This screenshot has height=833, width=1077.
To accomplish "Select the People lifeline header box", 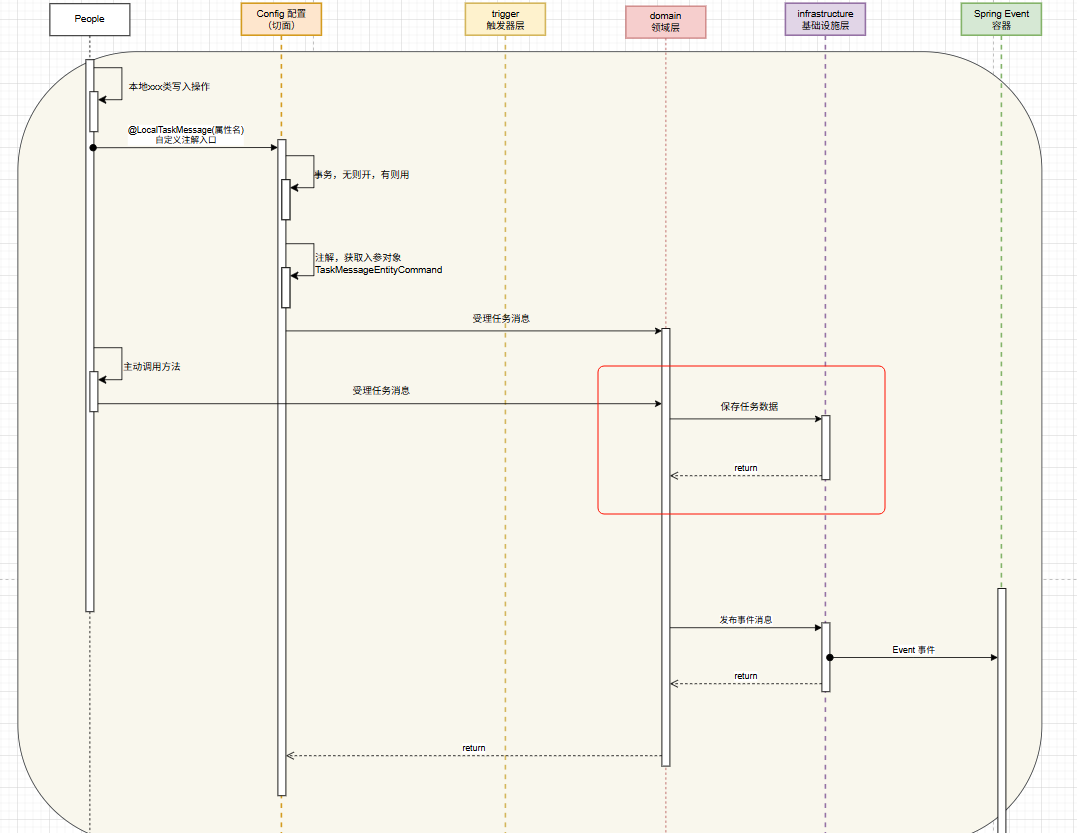I will [x=89, y=19].
